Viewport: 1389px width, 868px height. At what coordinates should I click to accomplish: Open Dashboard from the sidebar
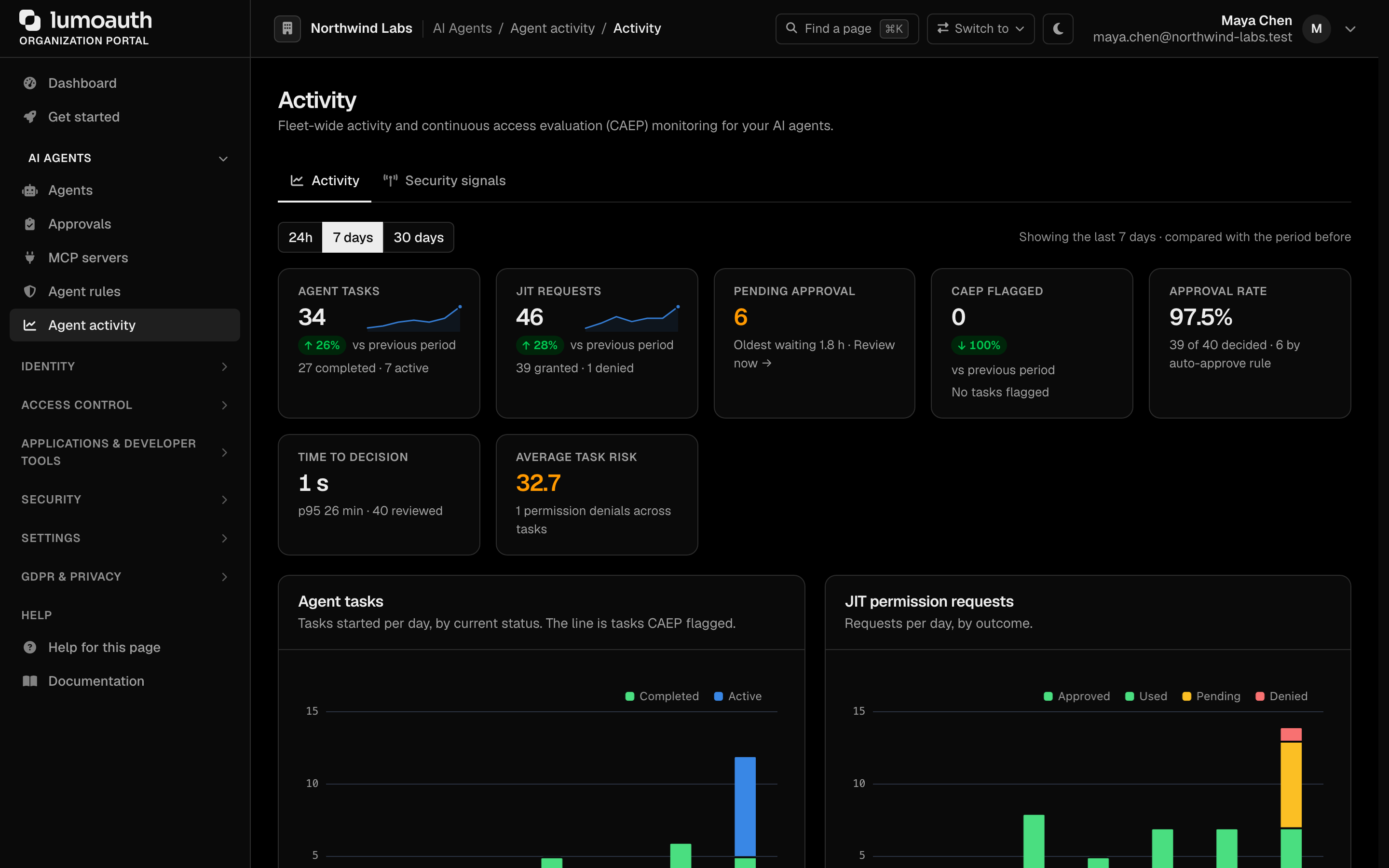pyautogui.click(x=124, y=83)
